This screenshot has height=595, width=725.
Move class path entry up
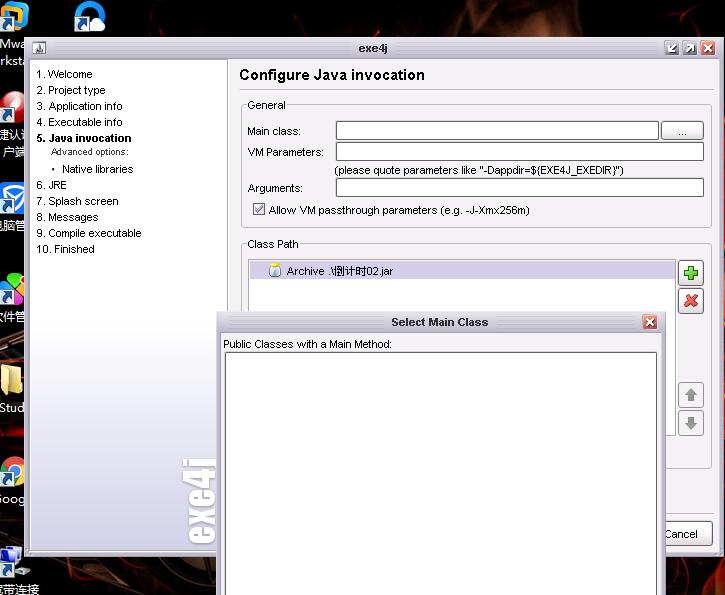click(691, 395)
